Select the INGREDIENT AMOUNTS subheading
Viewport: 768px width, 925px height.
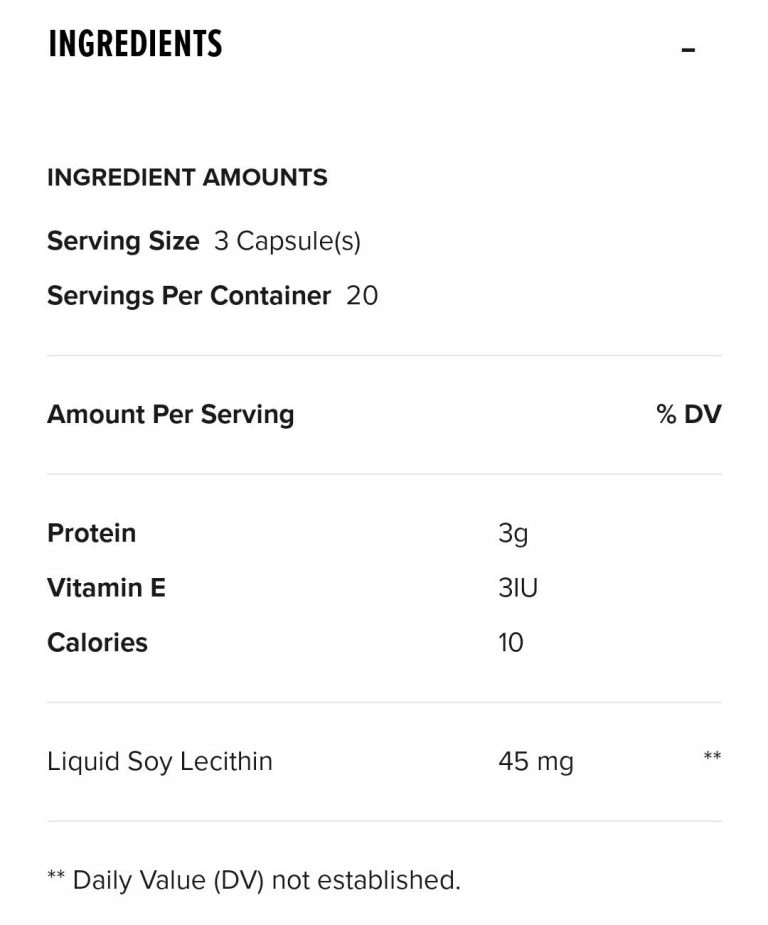(x=187, y=178)
